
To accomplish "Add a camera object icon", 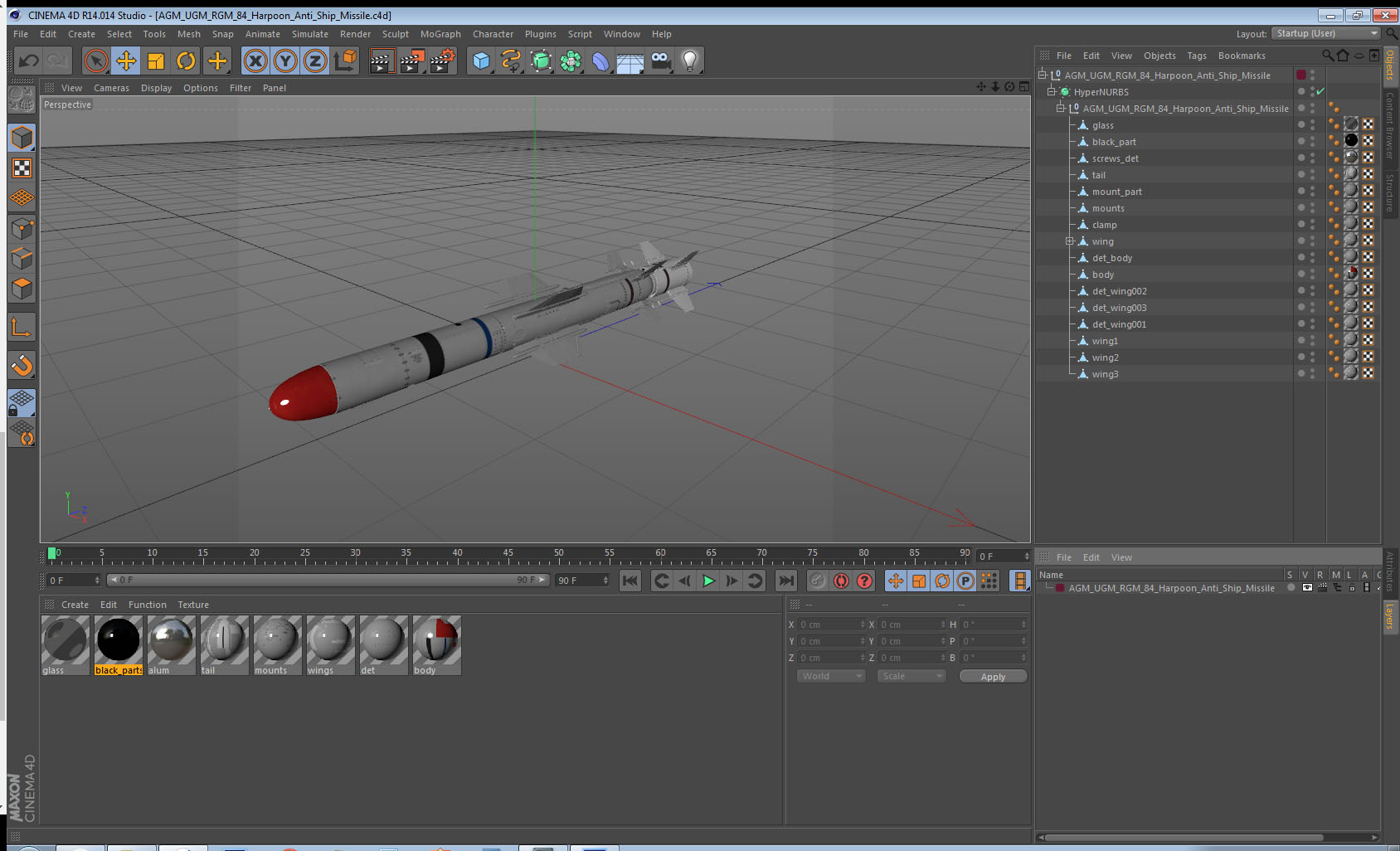I will [x=660, y=61].
